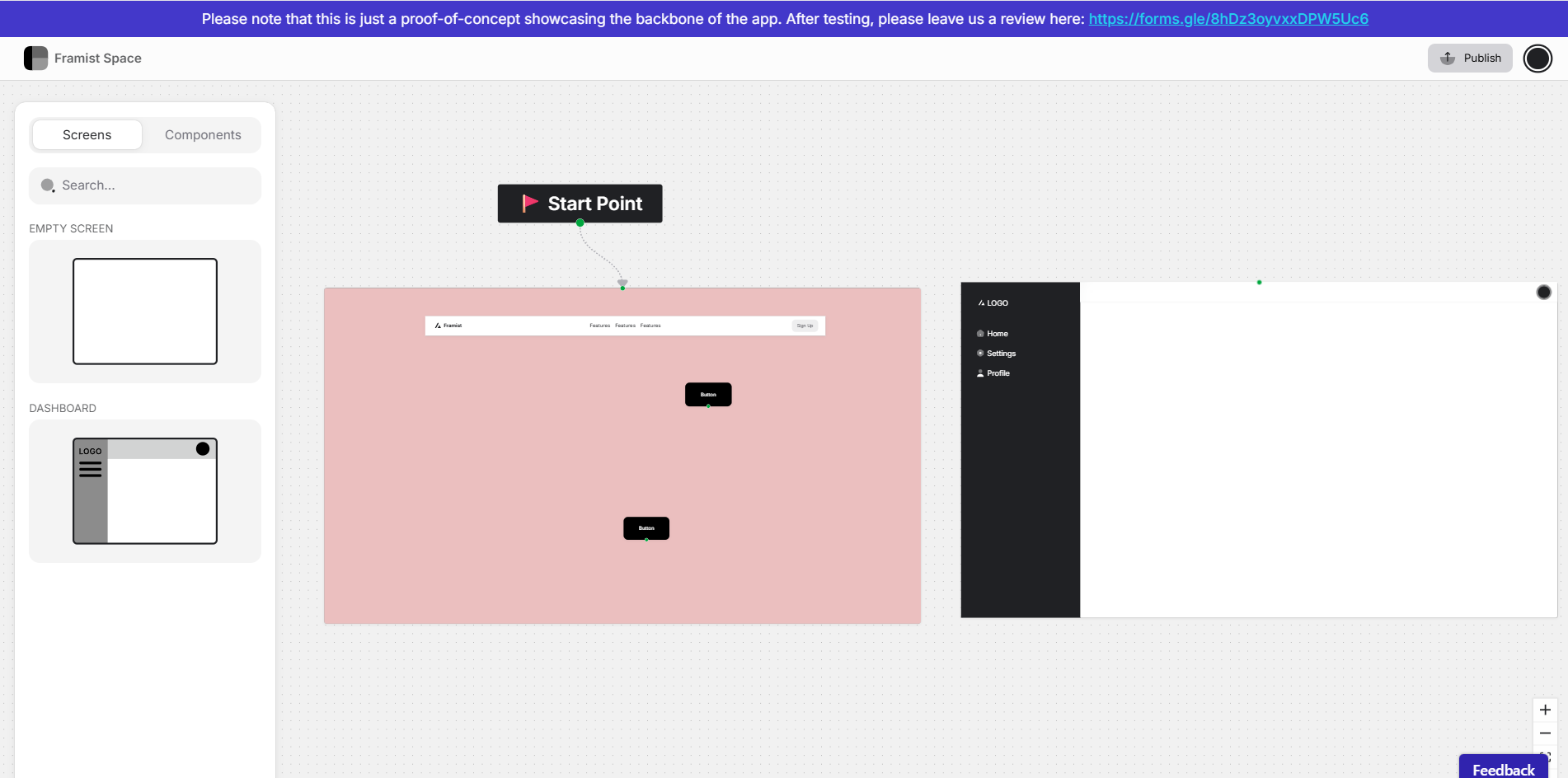Click the green connector dot under Start Point
This screenshot has height=778, width=1568.
pyautogui.click(x=580, y=223)
